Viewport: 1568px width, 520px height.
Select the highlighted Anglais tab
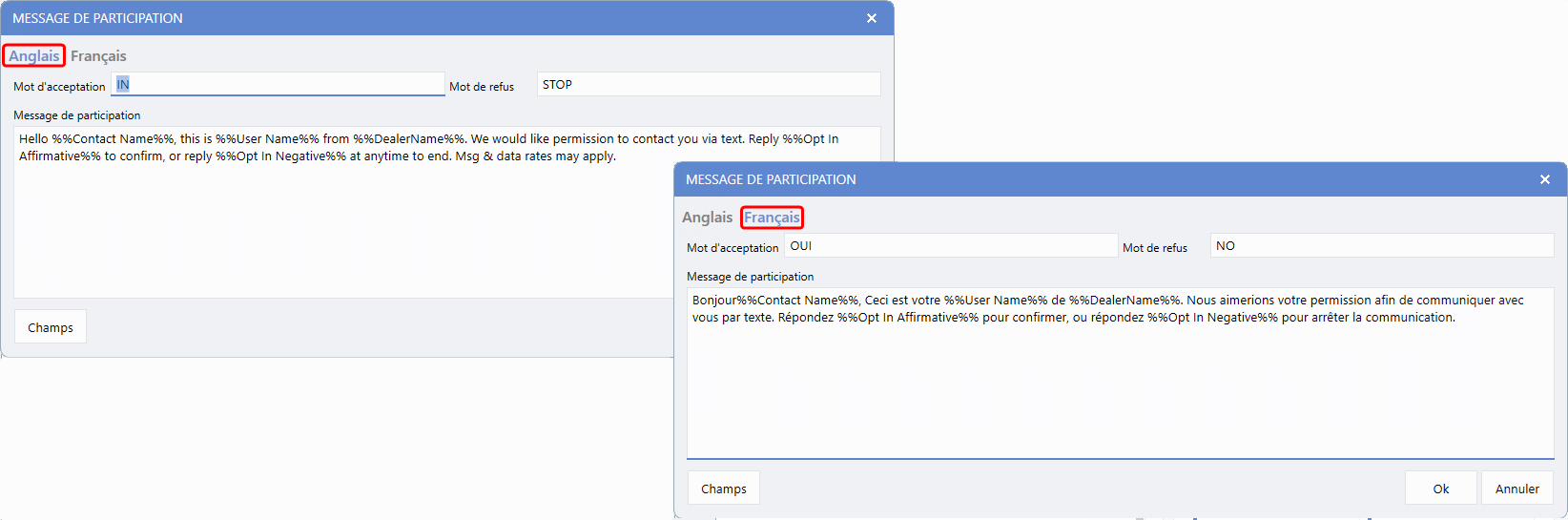(x=34, y=56)
